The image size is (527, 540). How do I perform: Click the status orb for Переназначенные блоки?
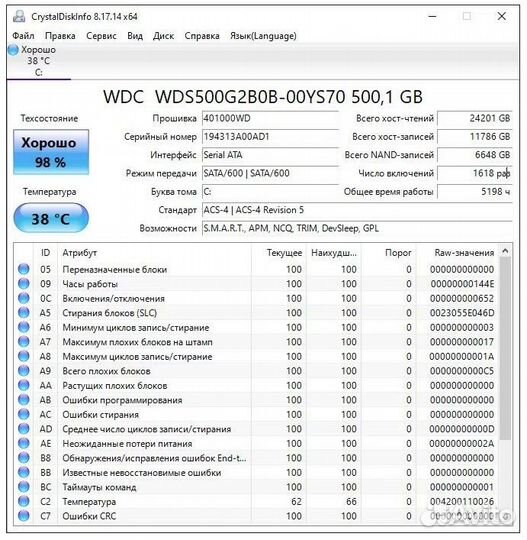24,269
